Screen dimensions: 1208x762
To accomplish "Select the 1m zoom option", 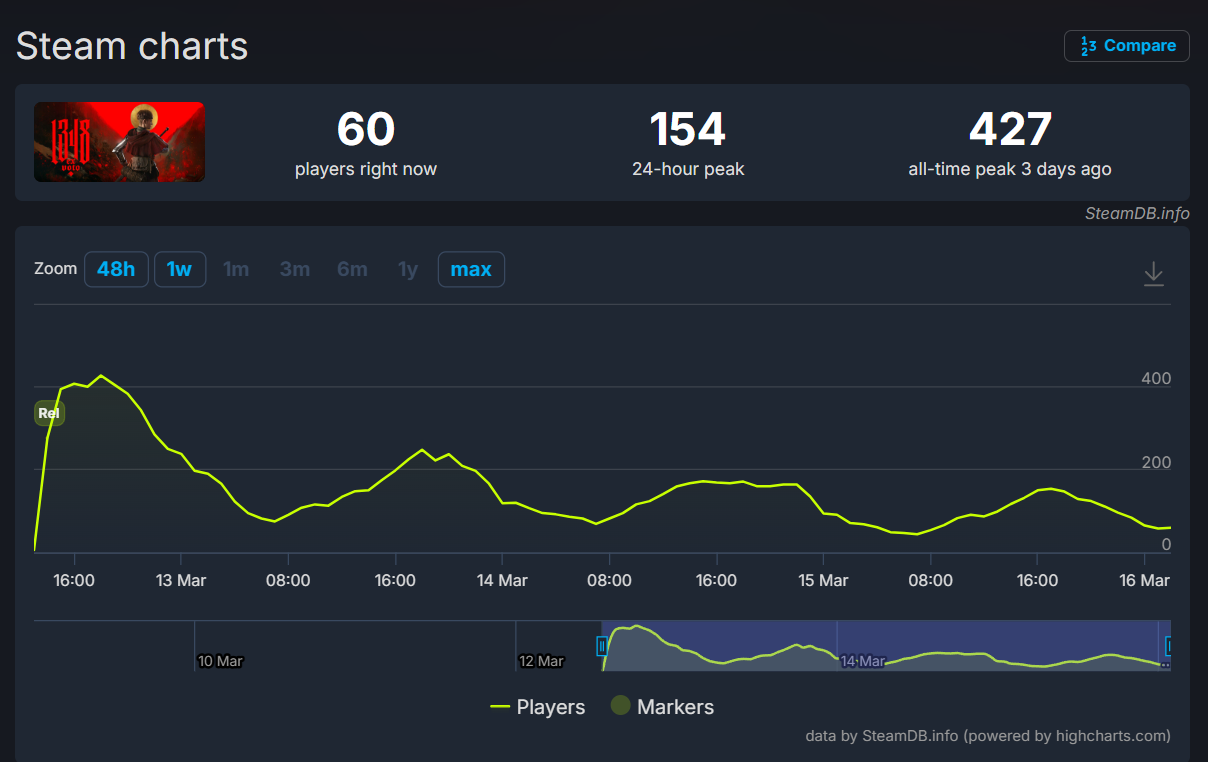I will point(236,269).
